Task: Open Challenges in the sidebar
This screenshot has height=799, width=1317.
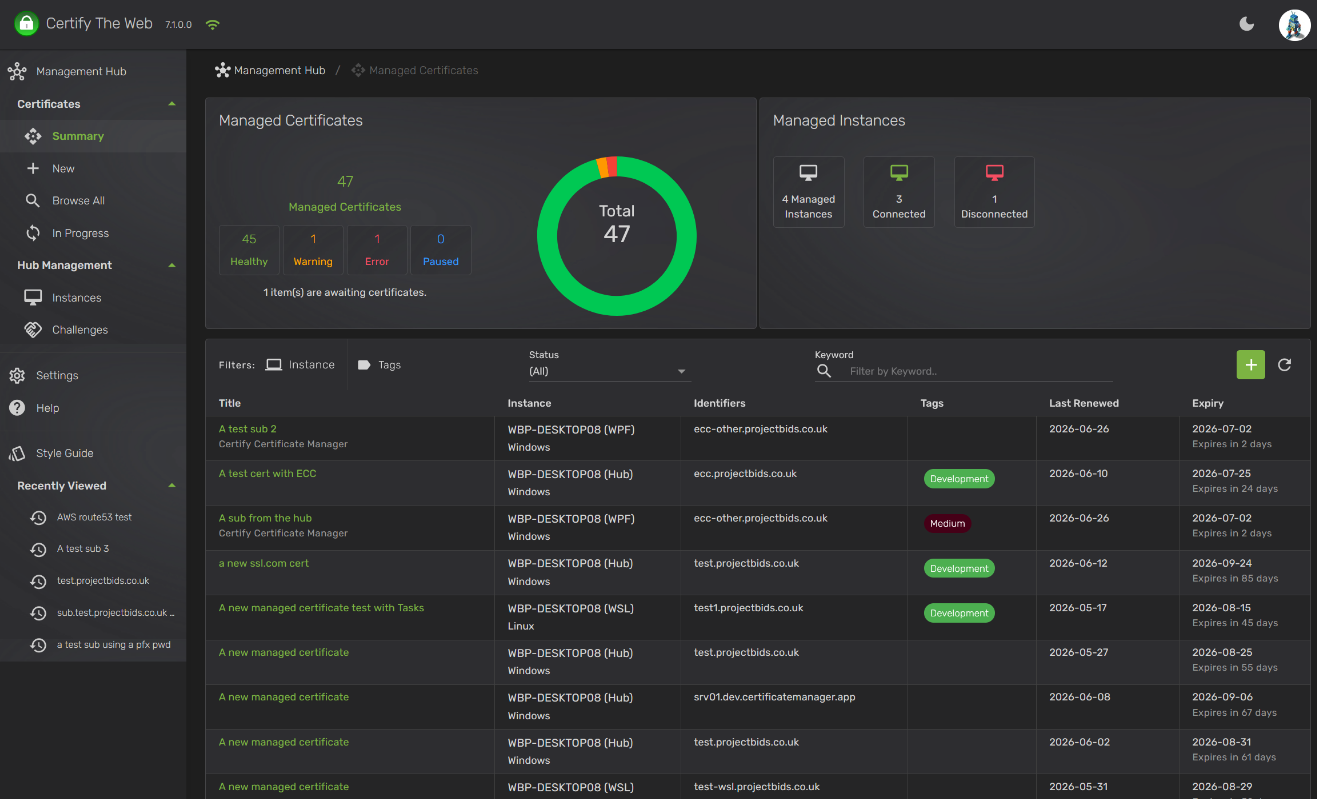Action: (93, 330)
